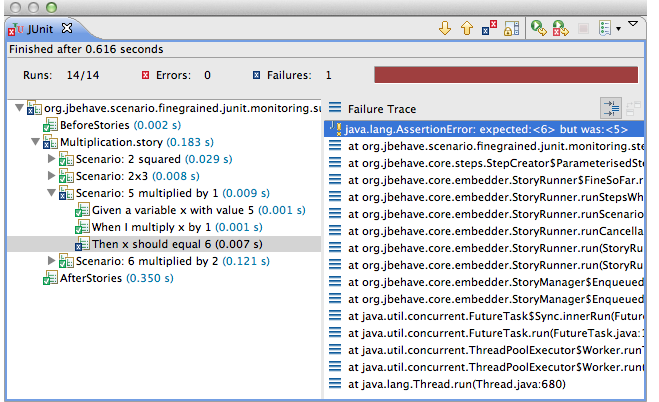The width and height of the screenshot is (659, 402).
Task: Open the JUnit view menu triangle
Action: point(633,24)
